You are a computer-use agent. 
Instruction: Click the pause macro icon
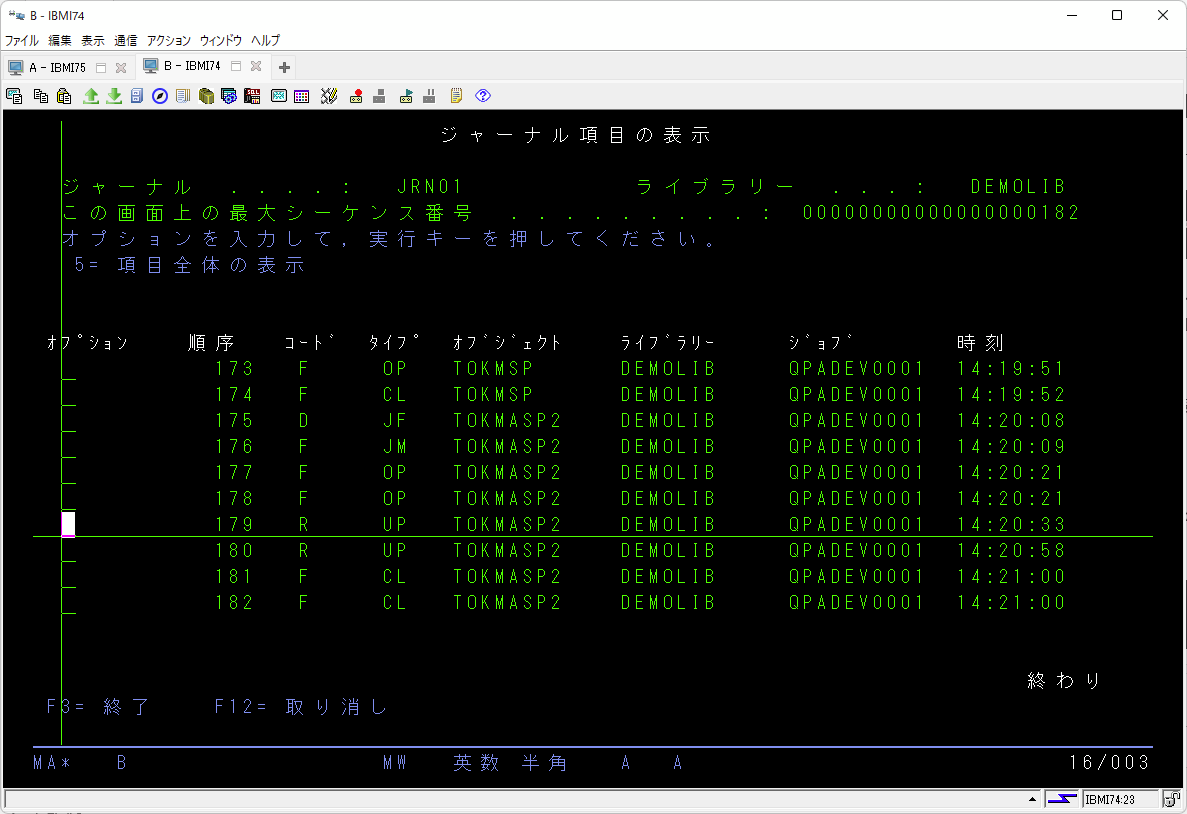click(x=429, y=96)
